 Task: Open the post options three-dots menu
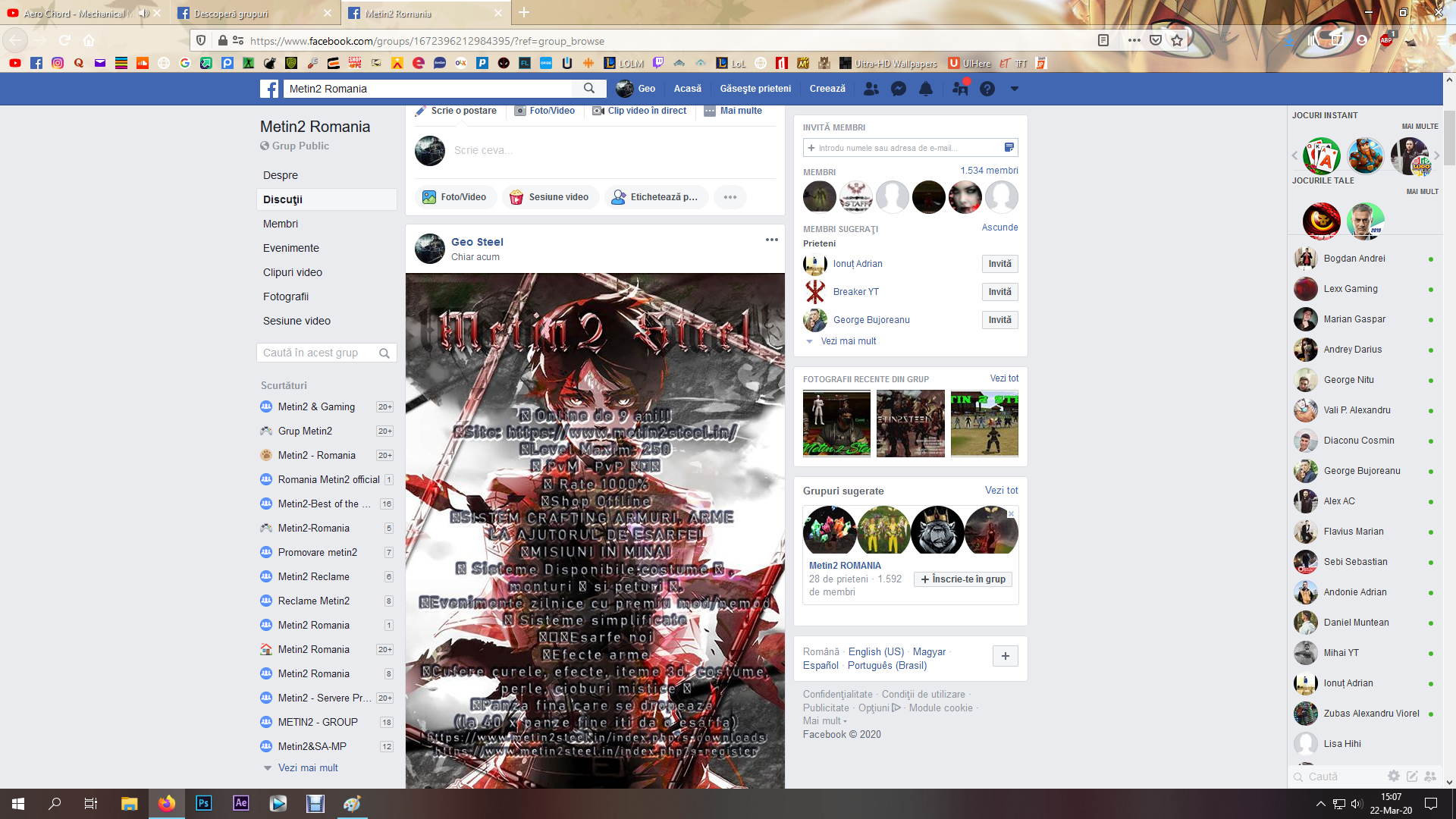pyautogui.click(x=771, y=240)
